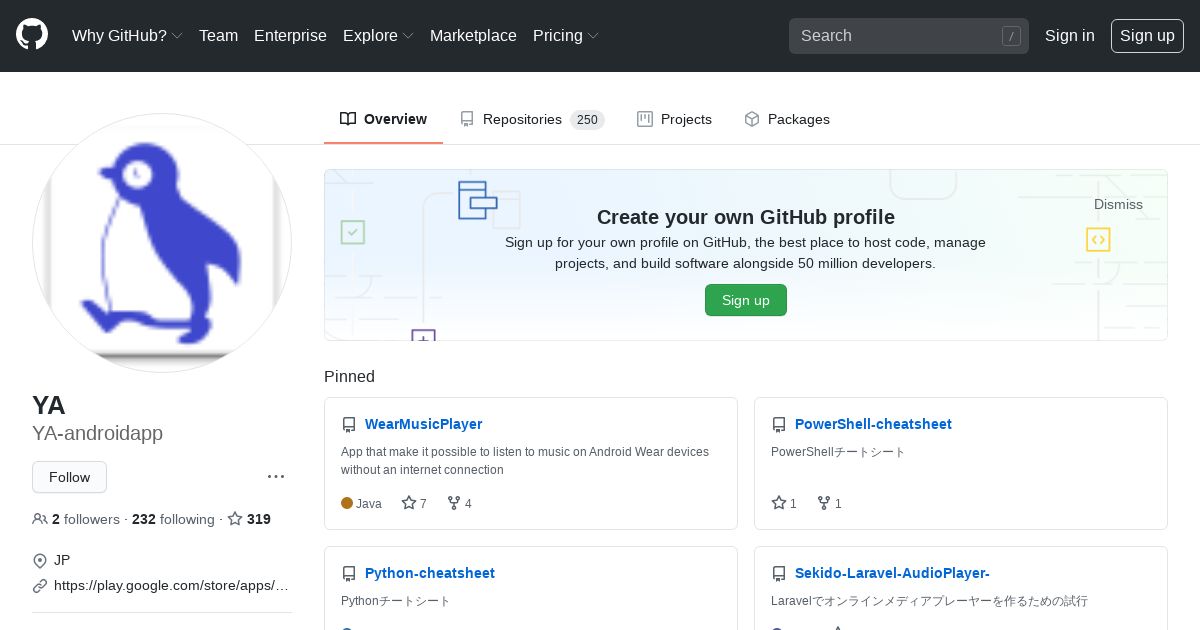Image resolution: width=1200 pixels, height=630 pixels.
Task: Click the fork icon in WearMusicPlayer card
Action: [x=454, y=503]
